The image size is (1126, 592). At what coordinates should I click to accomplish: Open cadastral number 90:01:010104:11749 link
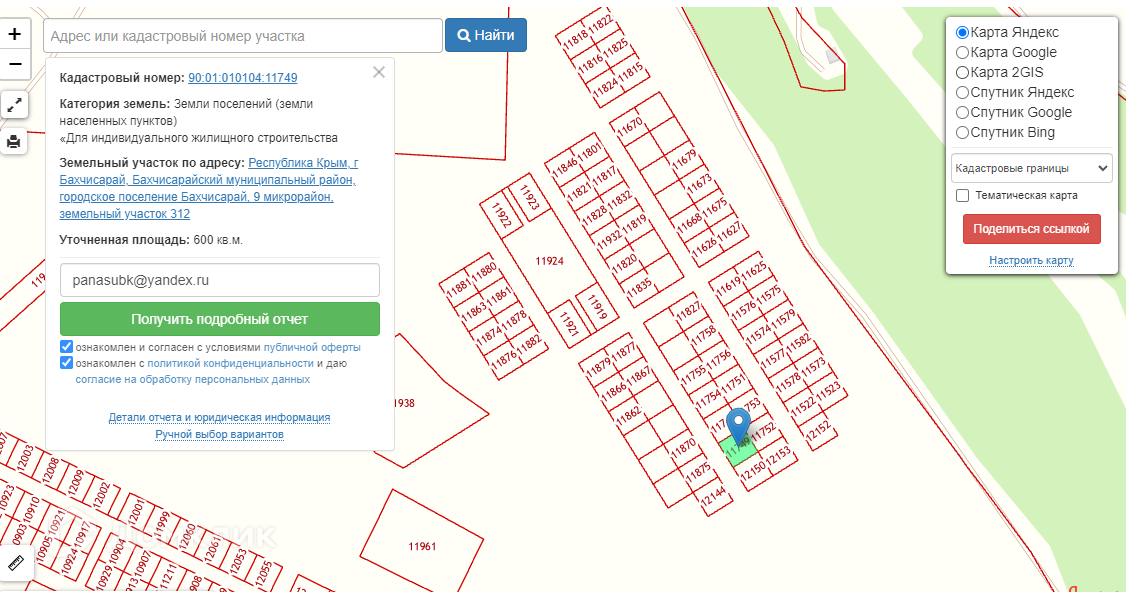click(243, 78)
